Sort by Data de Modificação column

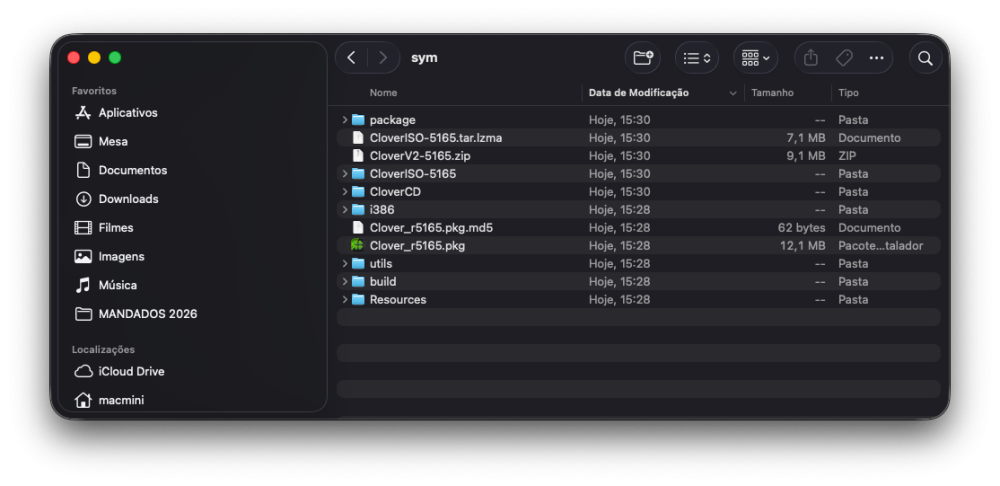pyautogui.click(x=638, y=92)
